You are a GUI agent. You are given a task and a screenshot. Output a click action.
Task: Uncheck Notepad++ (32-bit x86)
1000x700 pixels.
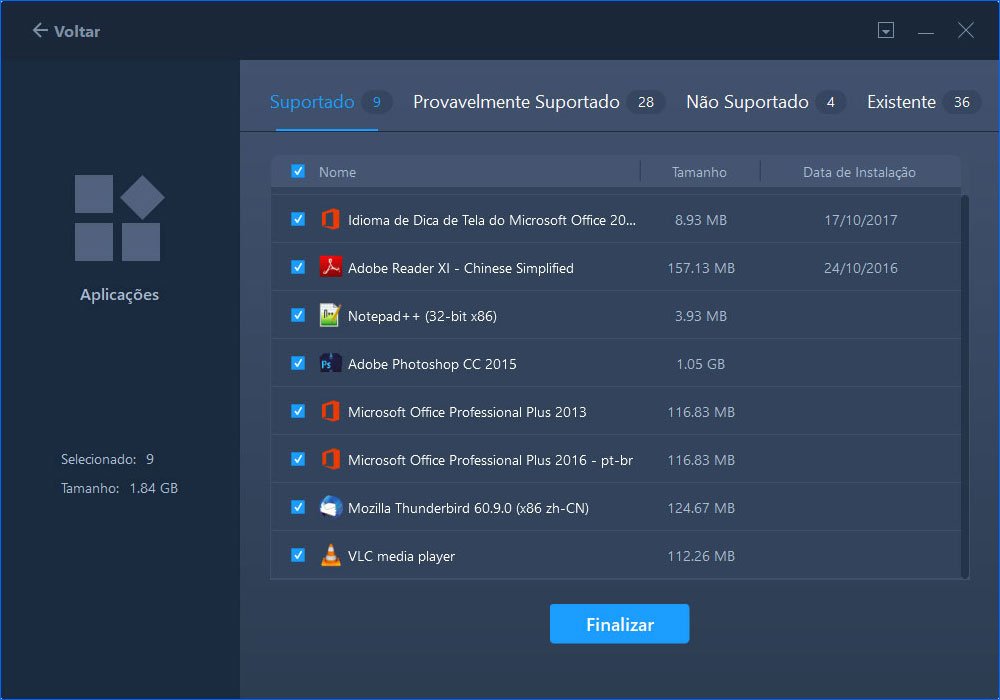pyautogui.click(x=298, y=315)
